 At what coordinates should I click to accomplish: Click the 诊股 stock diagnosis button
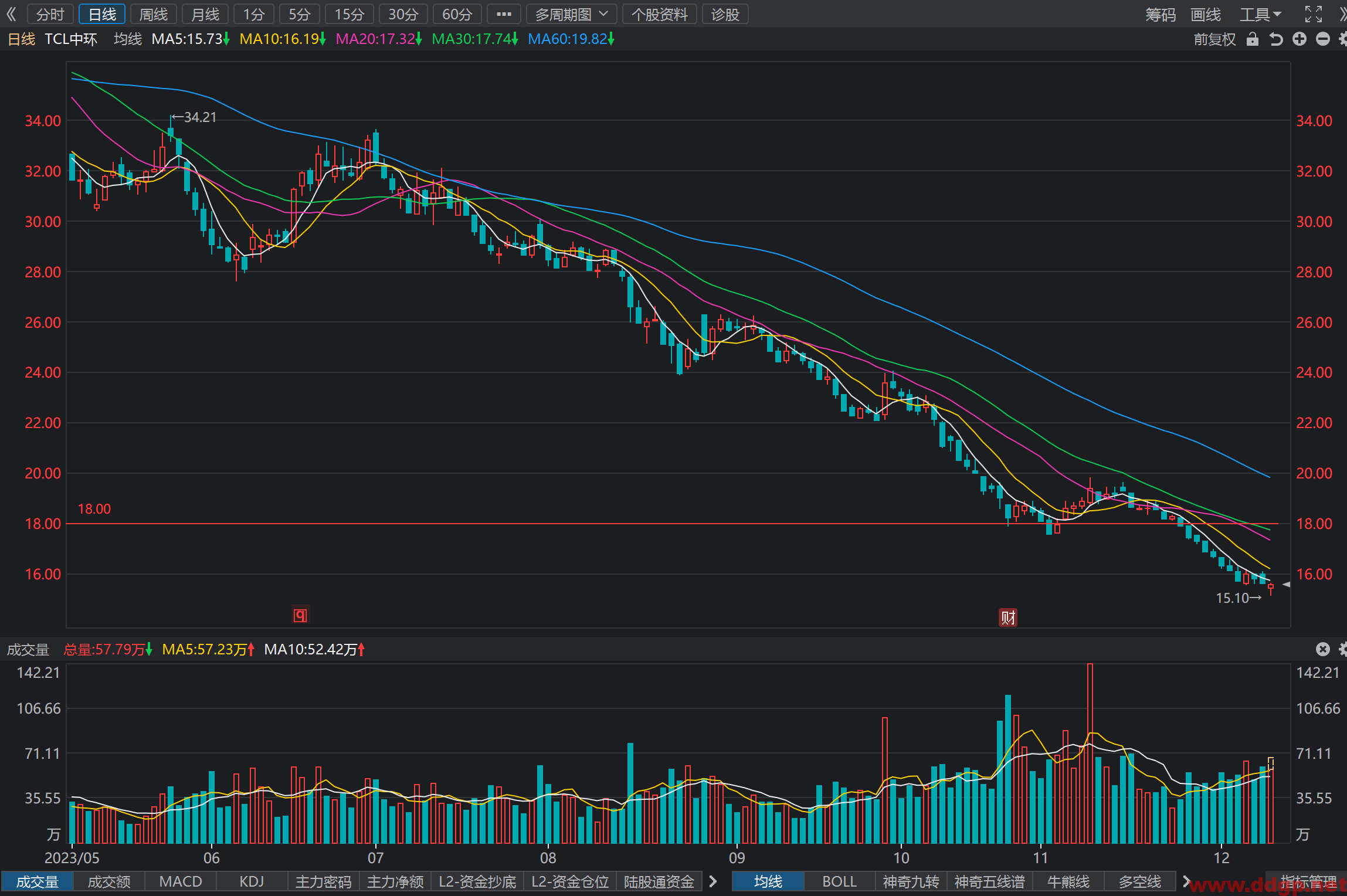pos(725,14)
